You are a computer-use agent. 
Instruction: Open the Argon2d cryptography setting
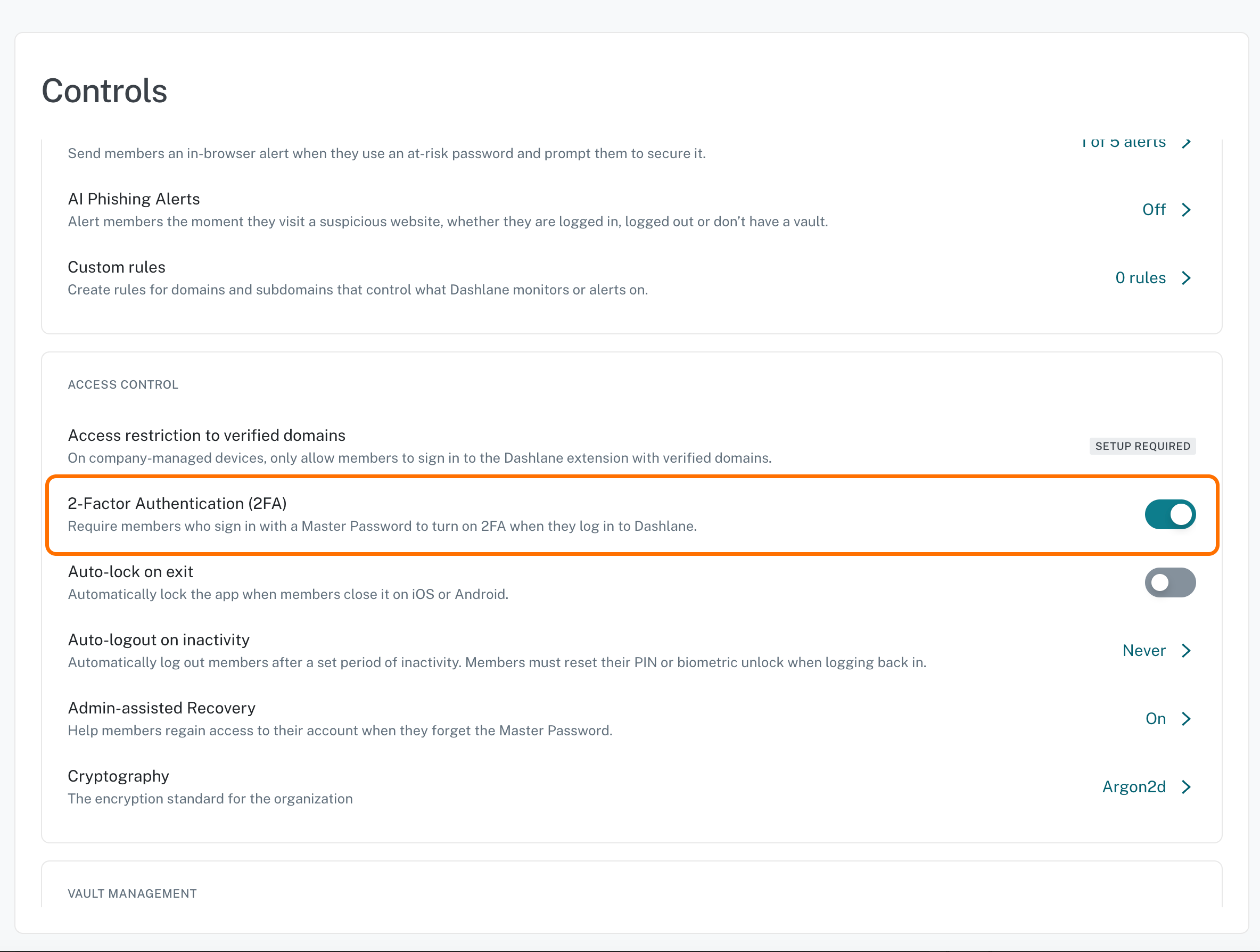tap(1133, 787)
